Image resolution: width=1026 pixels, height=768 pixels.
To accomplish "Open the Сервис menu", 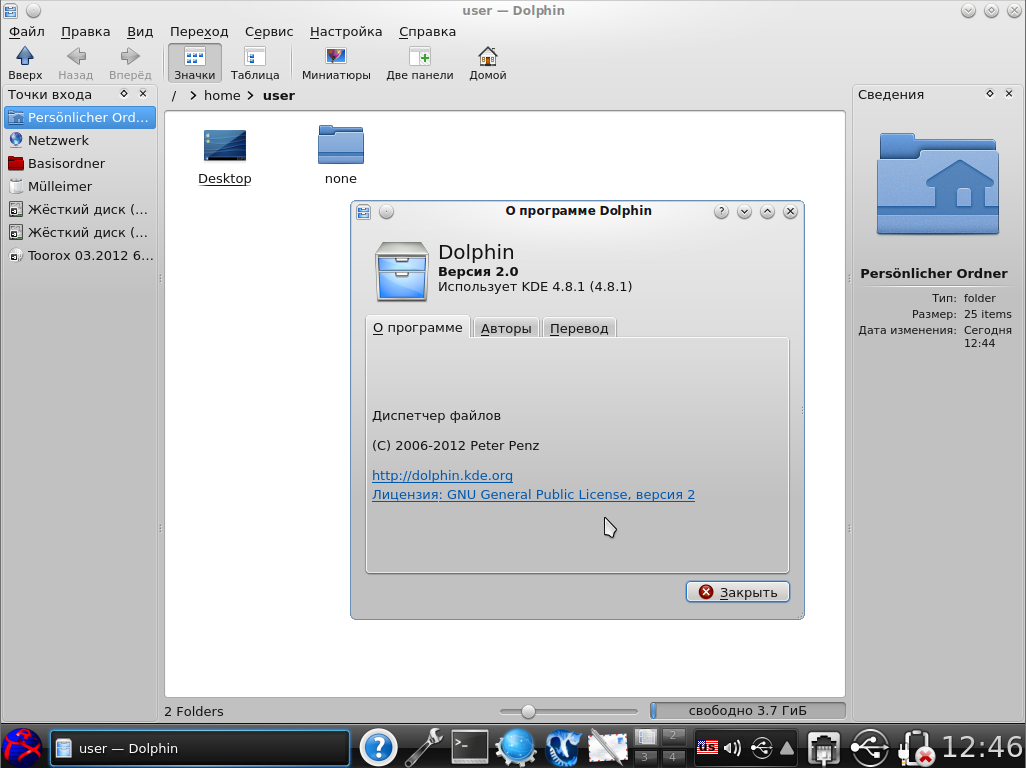I will pyautogui.click(x=269, y=32).
